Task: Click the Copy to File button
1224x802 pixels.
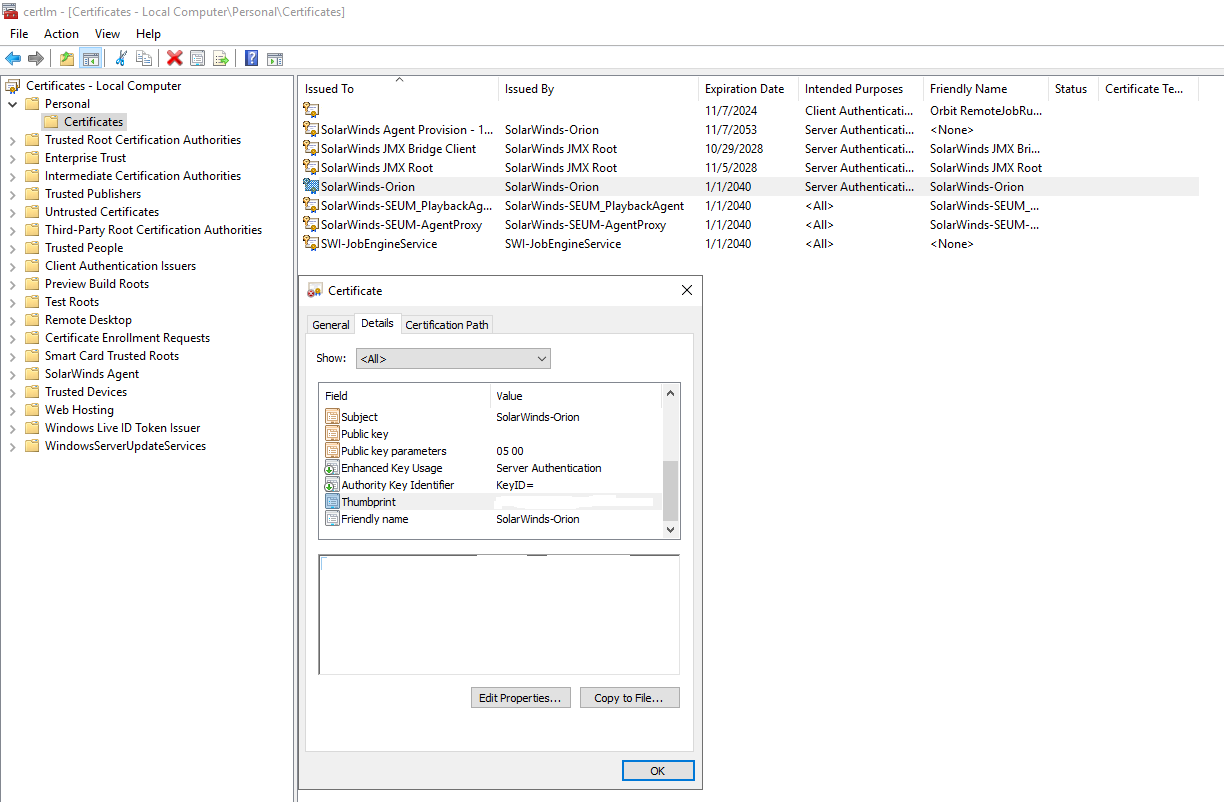Action: 629,697
